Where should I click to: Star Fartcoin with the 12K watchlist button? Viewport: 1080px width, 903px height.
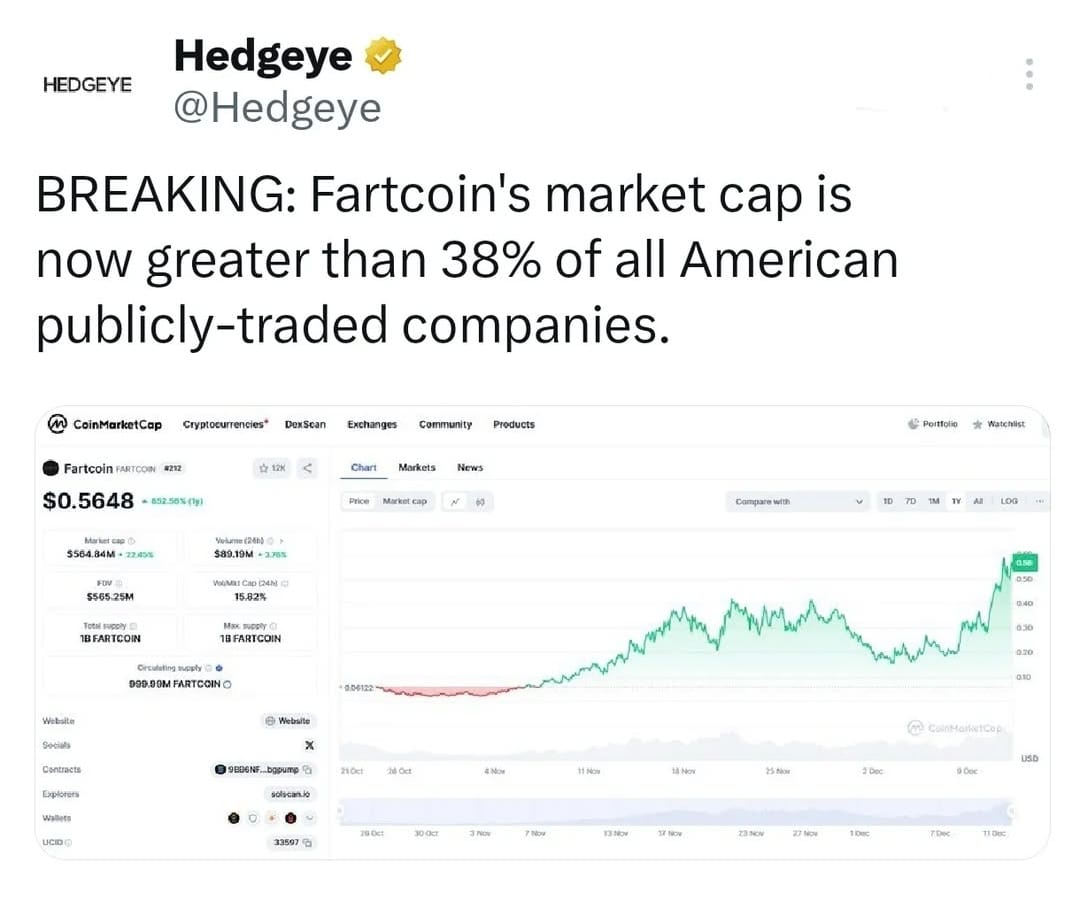(272, 468)
